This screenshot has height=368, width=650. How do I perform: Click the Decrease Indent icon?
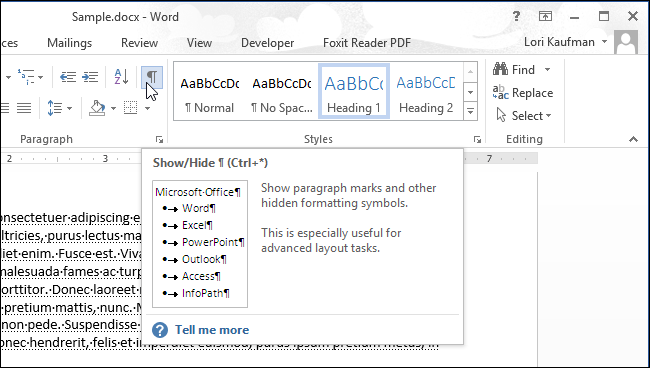click(68, 77)
